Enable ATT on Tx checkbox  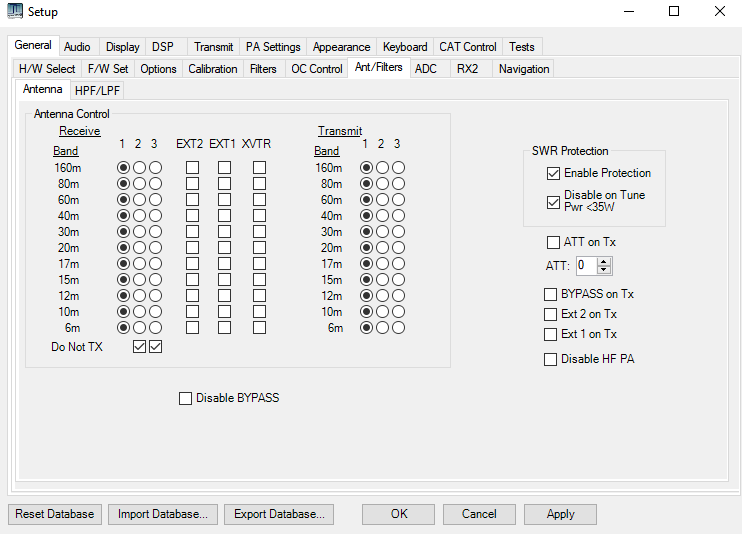(x=581, y=242)
